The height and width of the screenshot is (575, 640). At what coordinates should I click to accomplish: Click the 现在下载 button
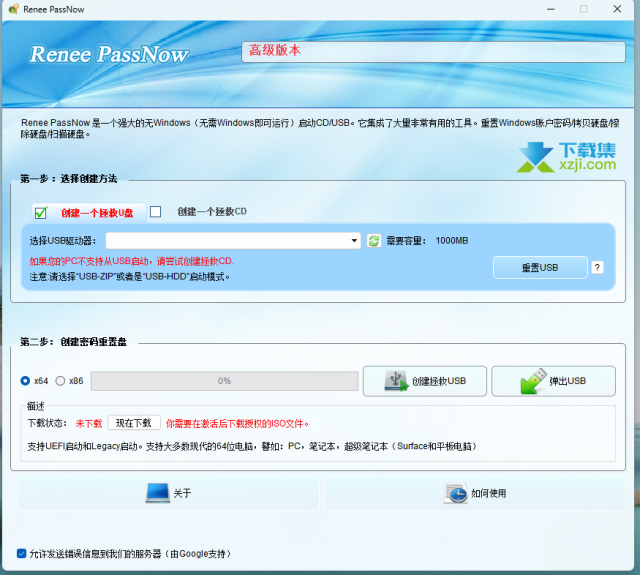point(134,423)
